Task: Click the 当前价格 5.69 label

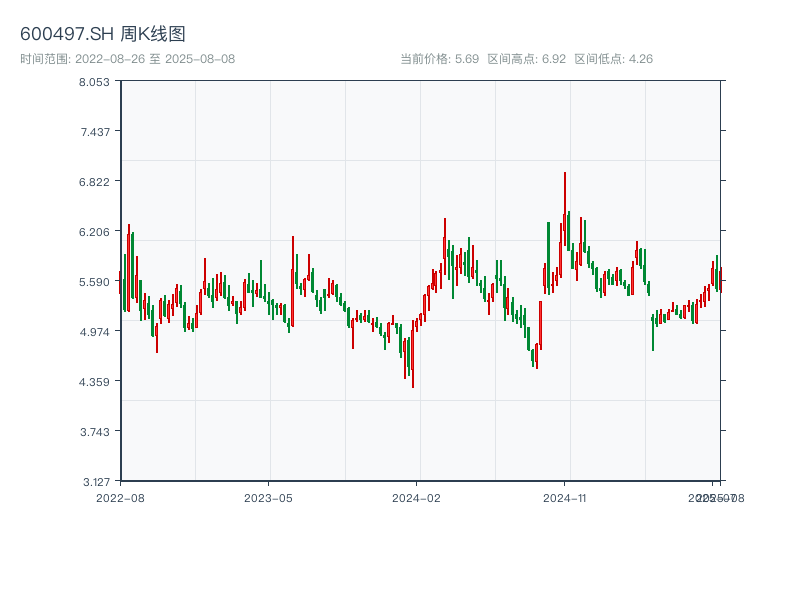Action: [x=439, y=59]
